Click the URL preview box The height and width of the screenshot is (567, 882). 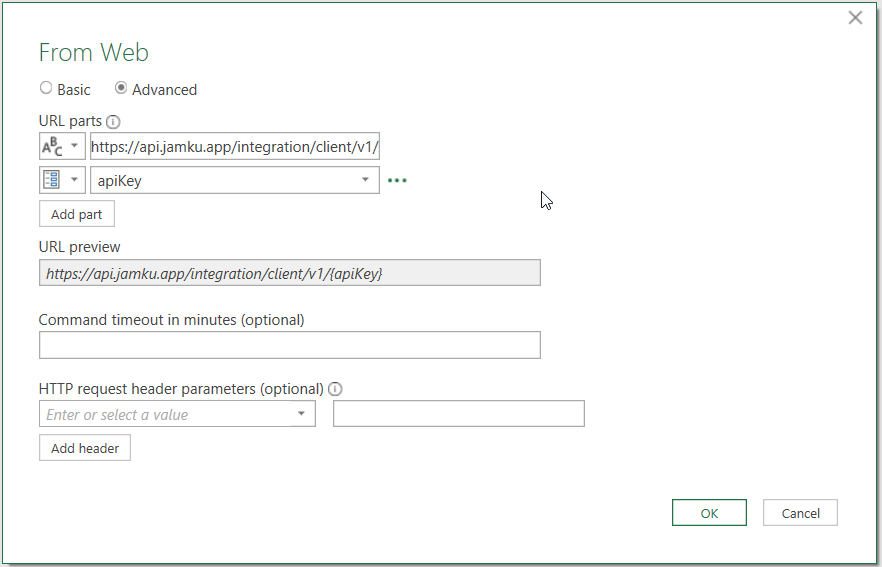click(x=289, y=273)
